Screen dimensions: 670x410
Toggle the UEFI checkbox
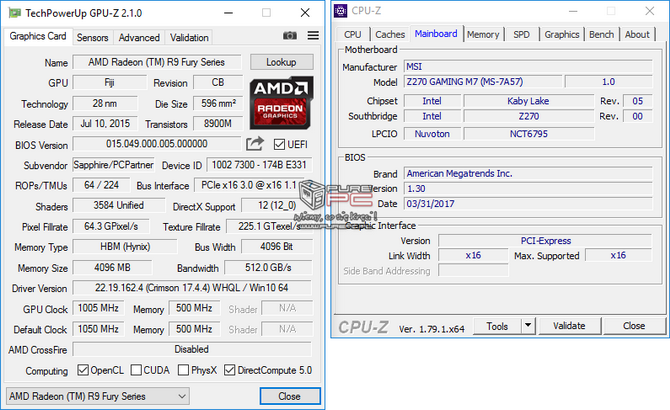(x=279, y=144)
